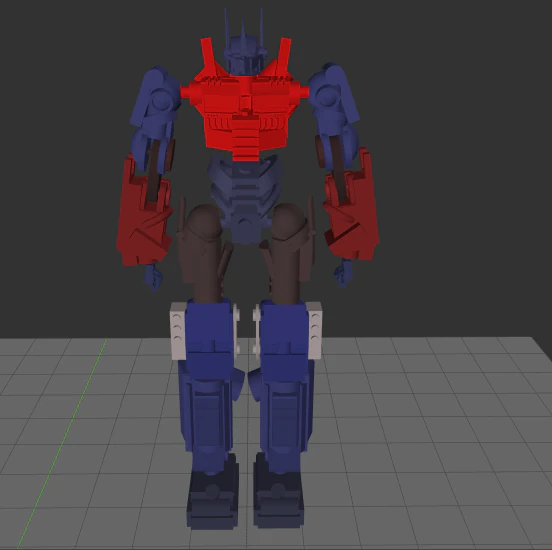Image resolution: width=552 pixels, height=550 pixels.
Task: Select the green axis line on the grid
Action: tap(63, 444)
